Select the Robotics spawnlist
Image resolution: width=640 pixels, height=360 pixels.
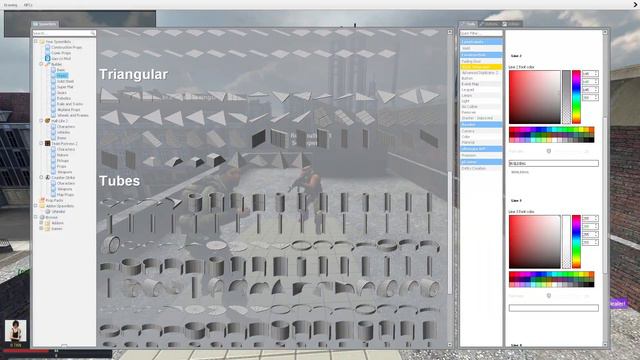click(x=64, y=98)
